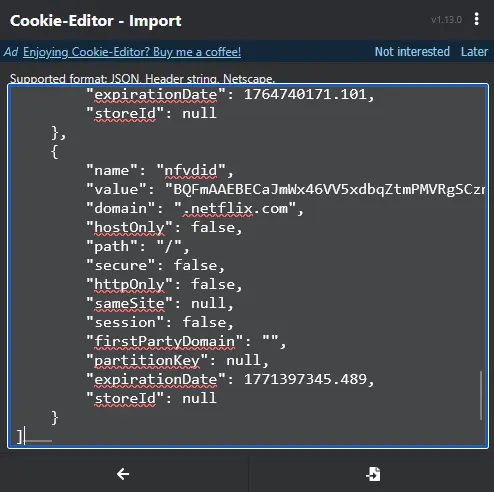494x492 pixels.
Task: Click the text area vertical scrollbar thumb
Action: point(481,395)
